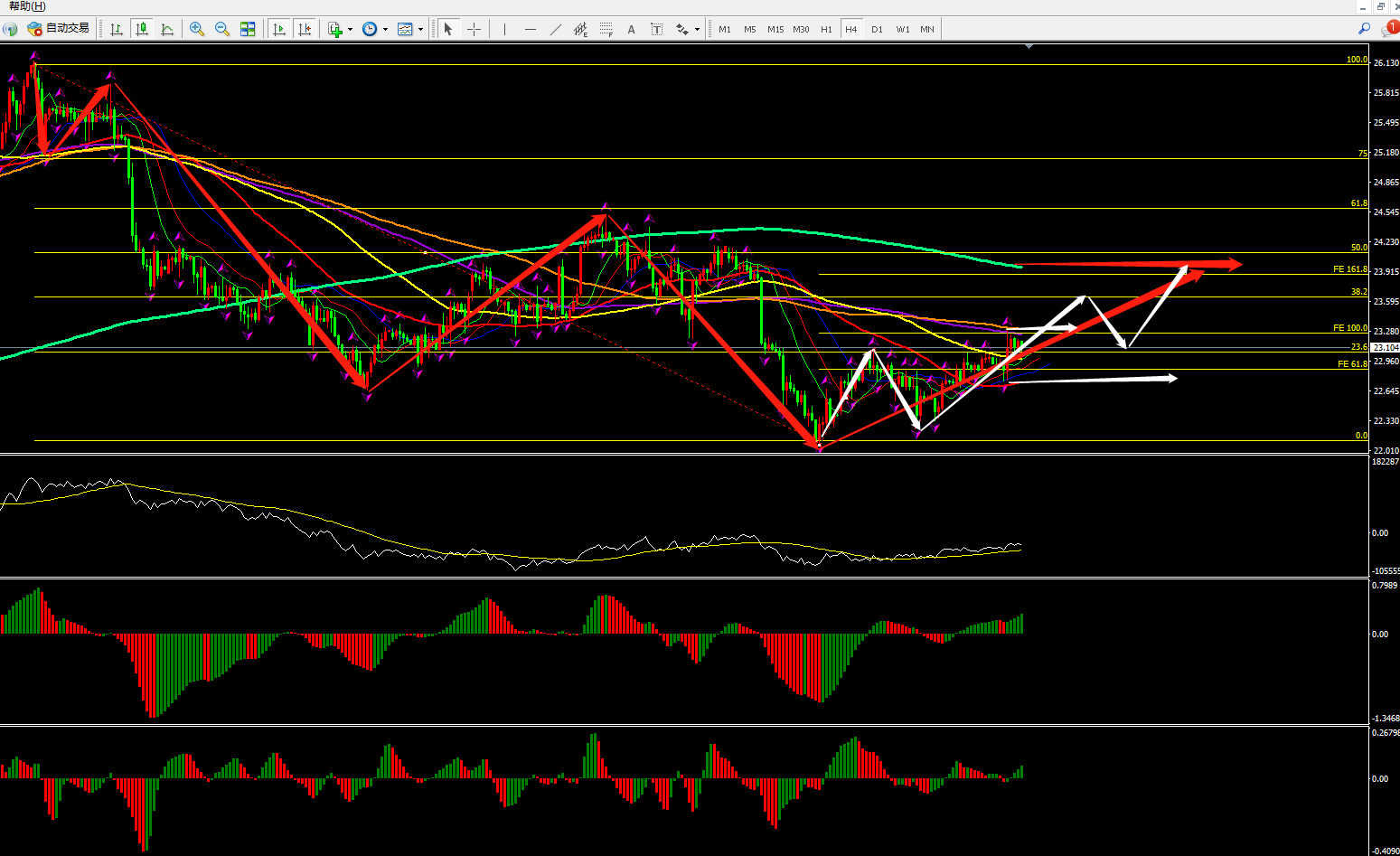Tile chart windows with the grid icon

[248, 29]
